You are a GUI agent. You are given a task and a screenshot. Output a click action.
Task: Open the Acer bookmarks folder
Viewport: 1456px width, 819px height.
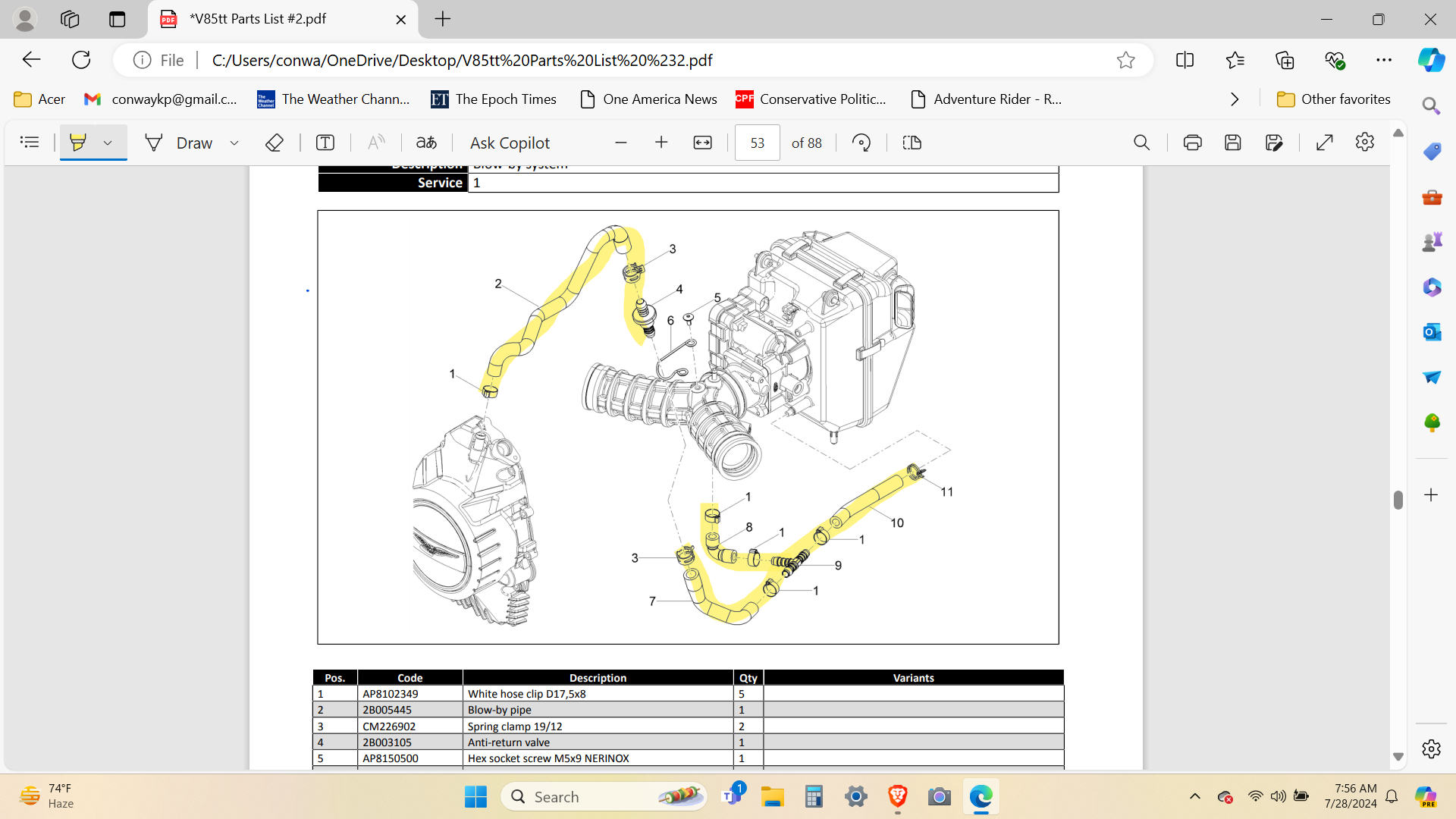[x=39, y=99]
